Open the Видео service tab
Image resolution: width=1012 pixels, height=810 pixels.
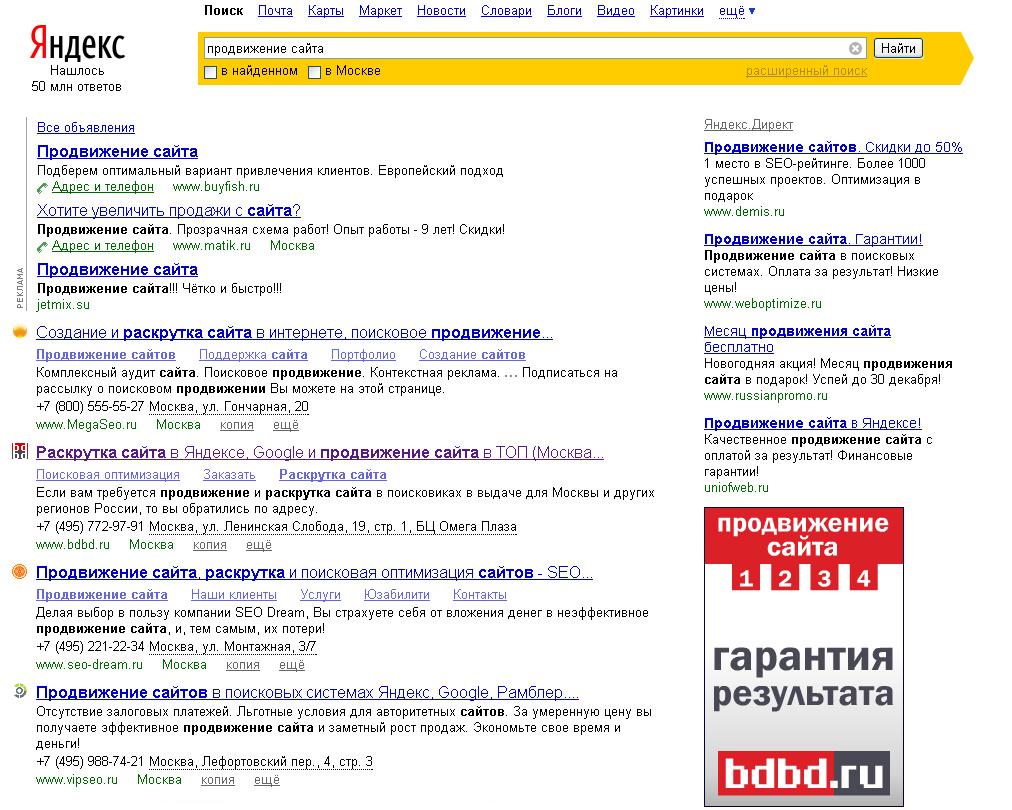pos(616,11)
